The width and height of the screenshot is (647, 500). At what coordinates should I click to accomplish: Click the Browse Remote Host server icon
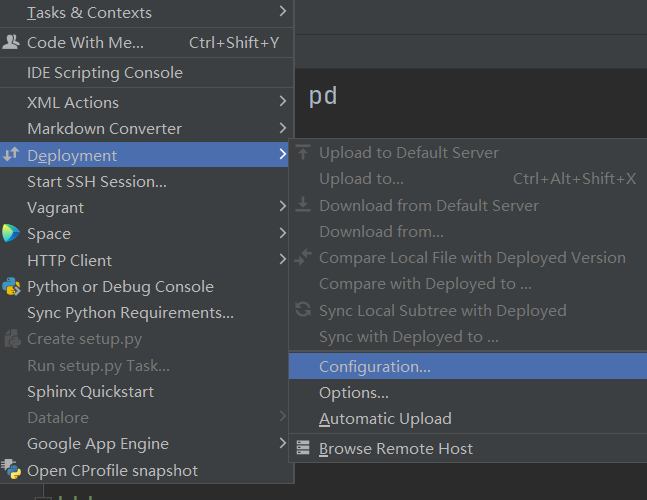pyautogui.click(x=304, y=449)
